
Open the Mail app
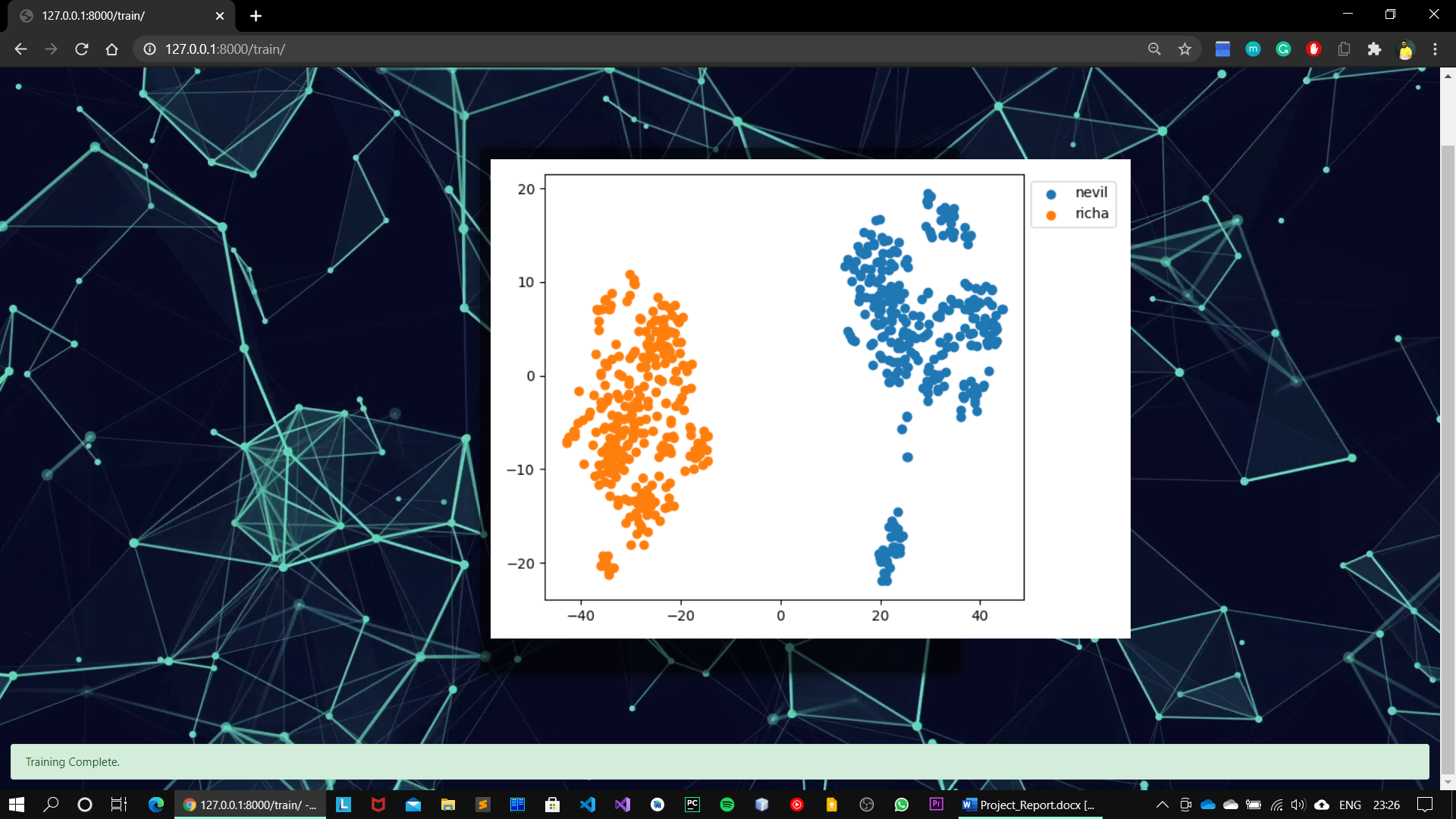coord(413,805)
